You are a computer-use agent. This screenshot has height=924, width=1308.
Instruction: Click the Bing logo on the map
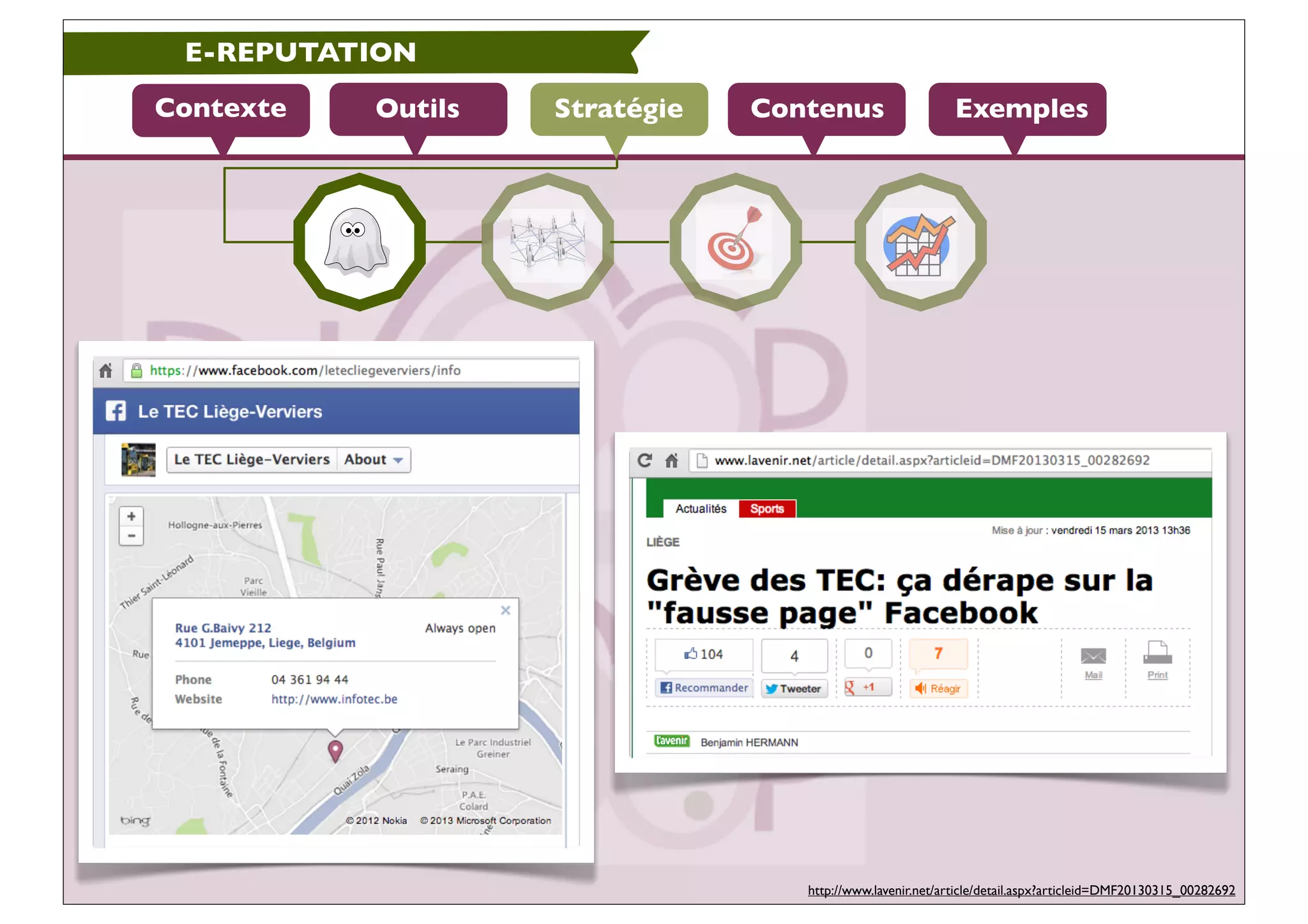(x=135, y=821)
